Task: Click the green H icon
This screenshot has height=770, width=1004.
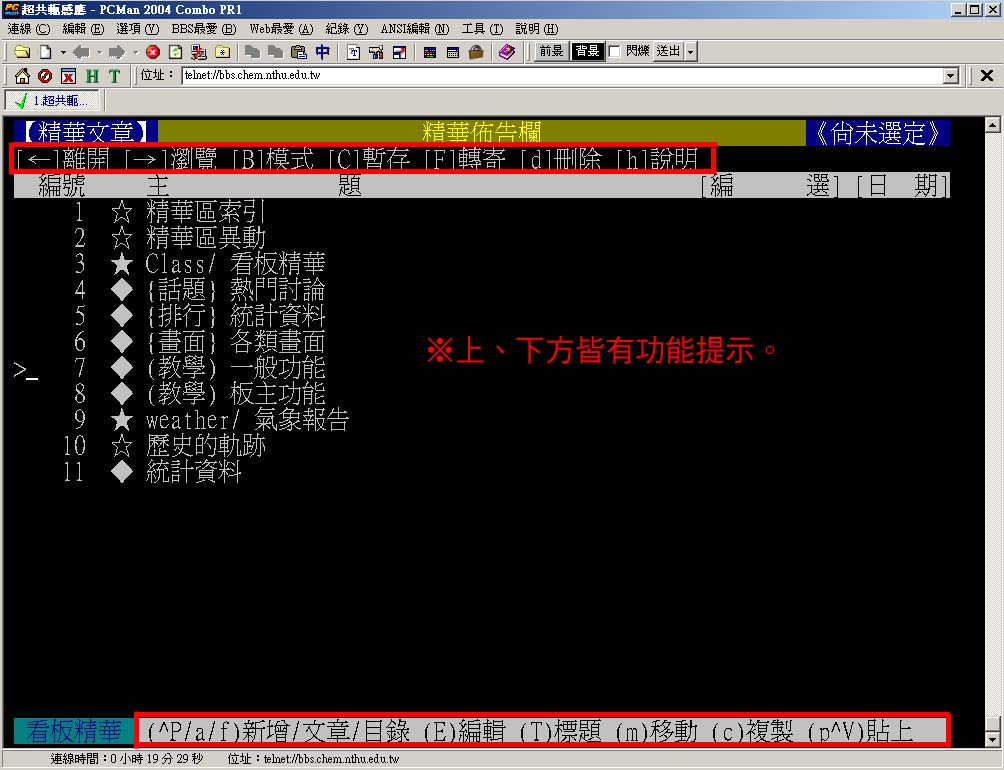Action: tap(91, 76)
